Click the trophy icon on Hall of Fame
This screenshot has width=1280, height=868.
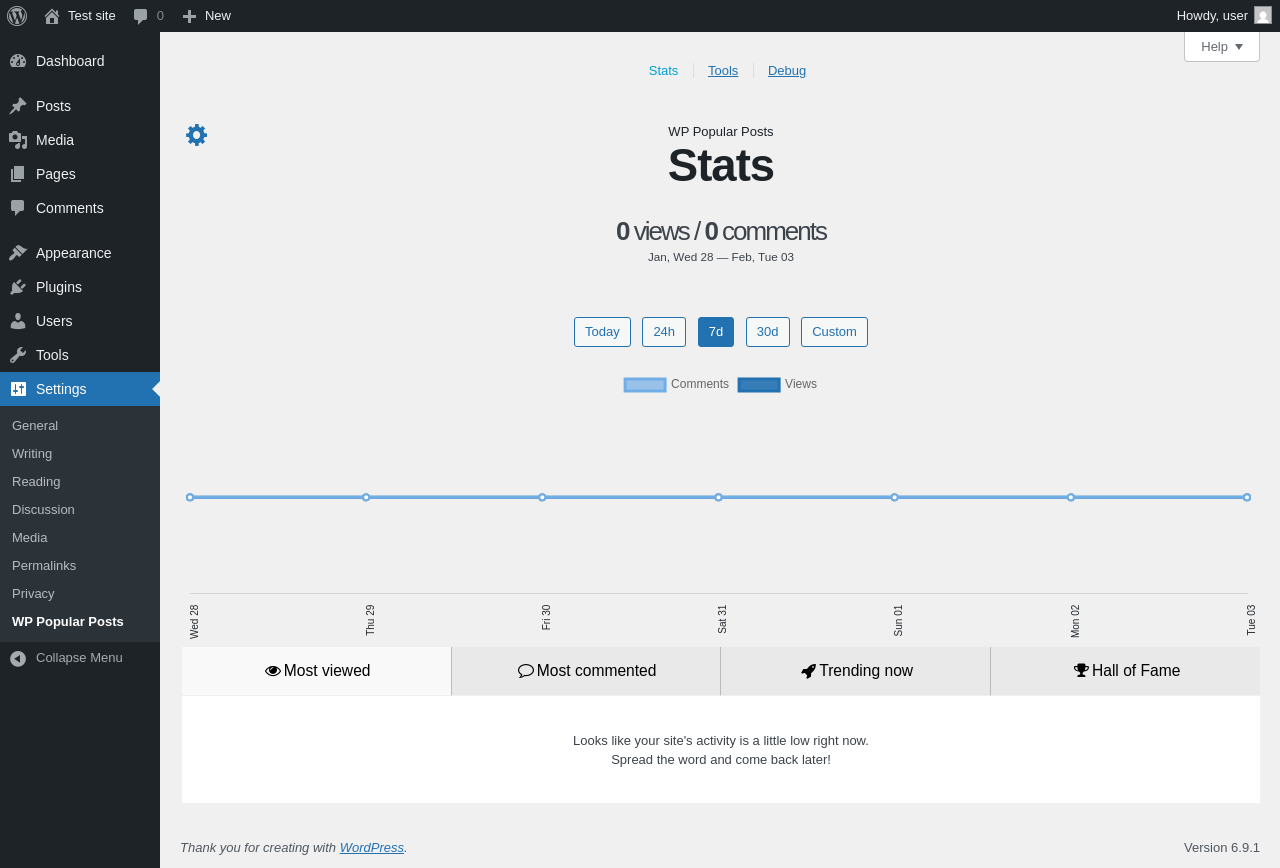(x=1081, y=671)
